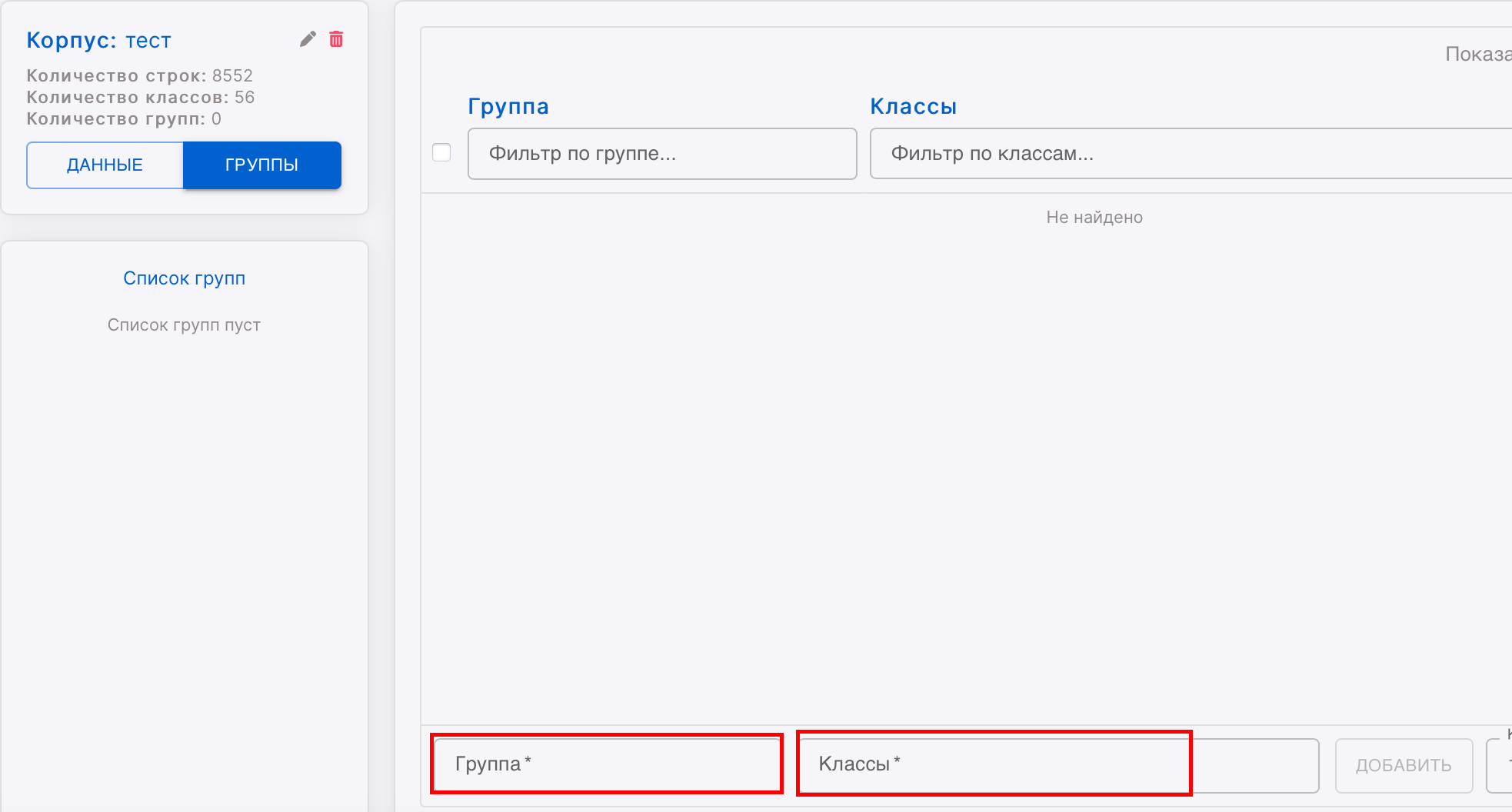Switch to the ДАННЫЕ tab

tap(105, 165)
